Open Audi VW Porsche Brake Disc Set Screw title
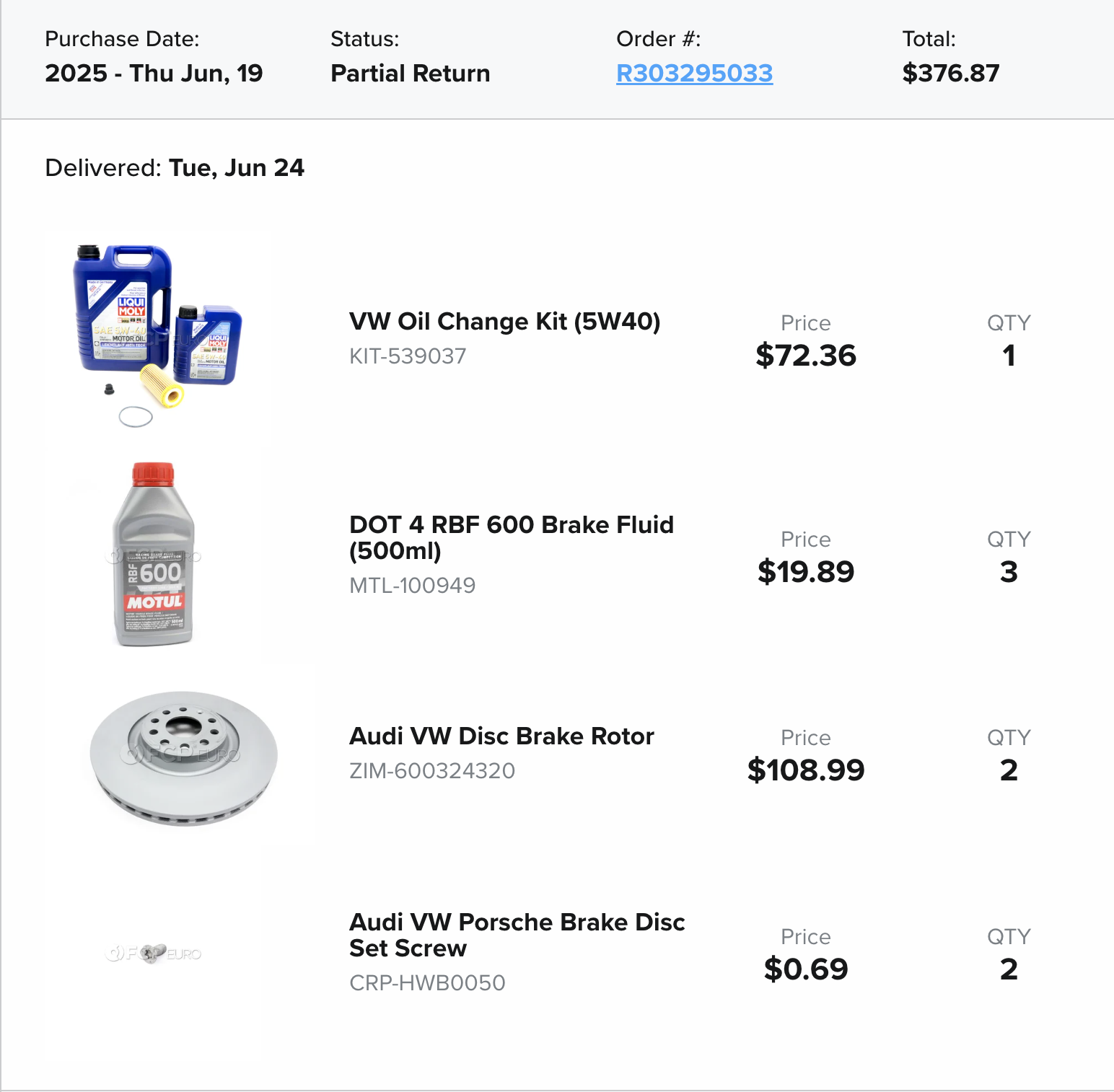The height and width of the screenshot is (1092, 1114). click(517, 935)
